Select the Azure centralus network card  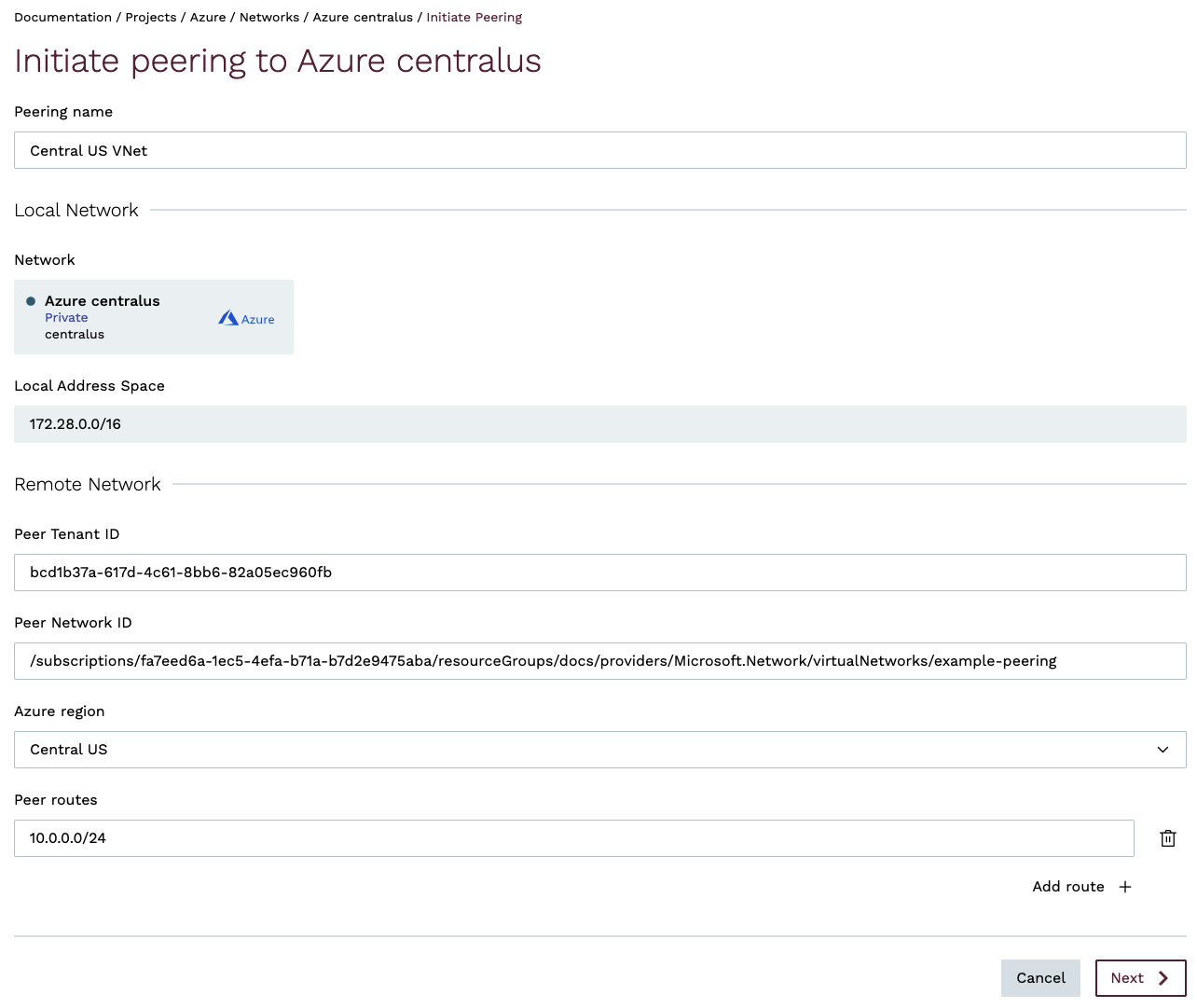coord(154,317)
